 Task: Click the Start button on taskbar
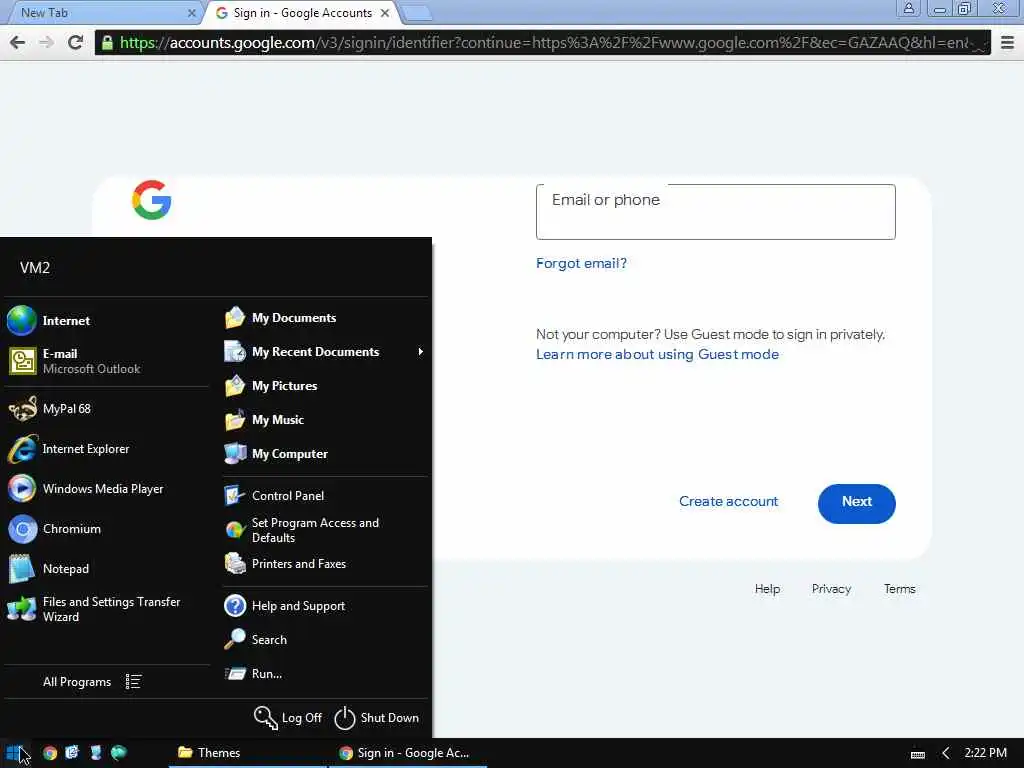(16, 753)
